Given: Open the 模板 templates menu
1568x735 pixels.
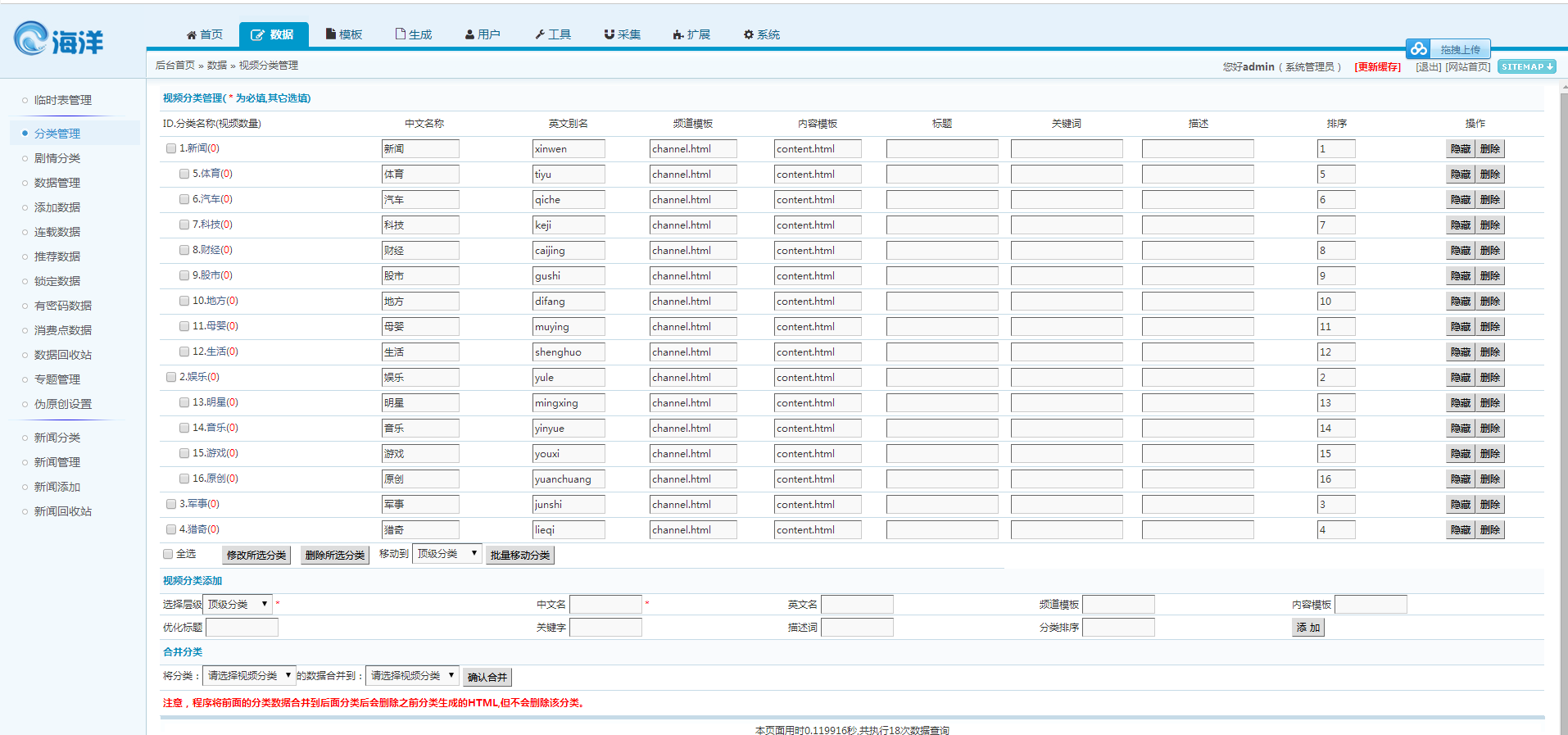Looking at the screenshot, I should [344, 34].
